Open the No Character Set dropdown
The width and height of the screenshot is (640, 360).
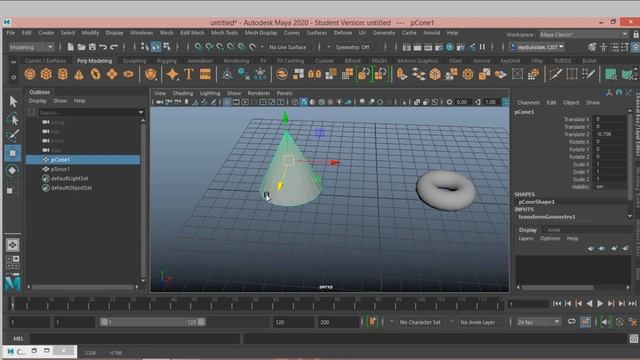tap(420, 322)
